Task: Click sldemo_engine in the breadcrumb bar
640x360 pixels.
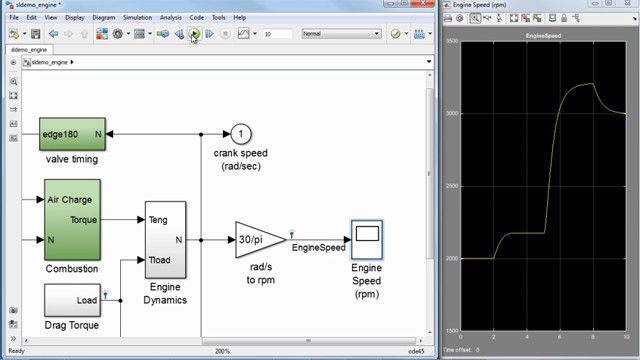Action: 49,62
